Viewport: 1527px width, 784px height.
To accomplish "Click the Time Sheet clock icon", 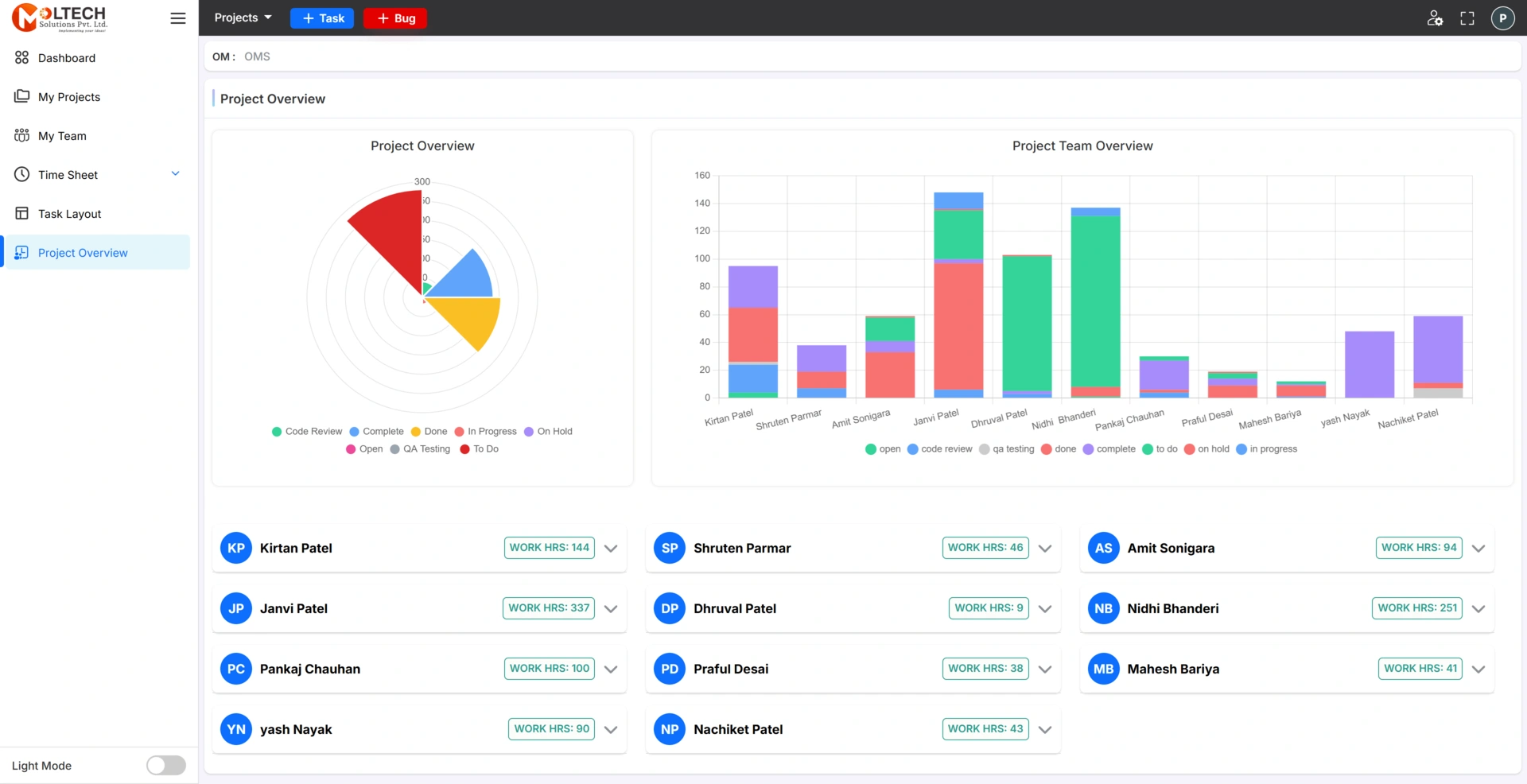I will (21, 174).
